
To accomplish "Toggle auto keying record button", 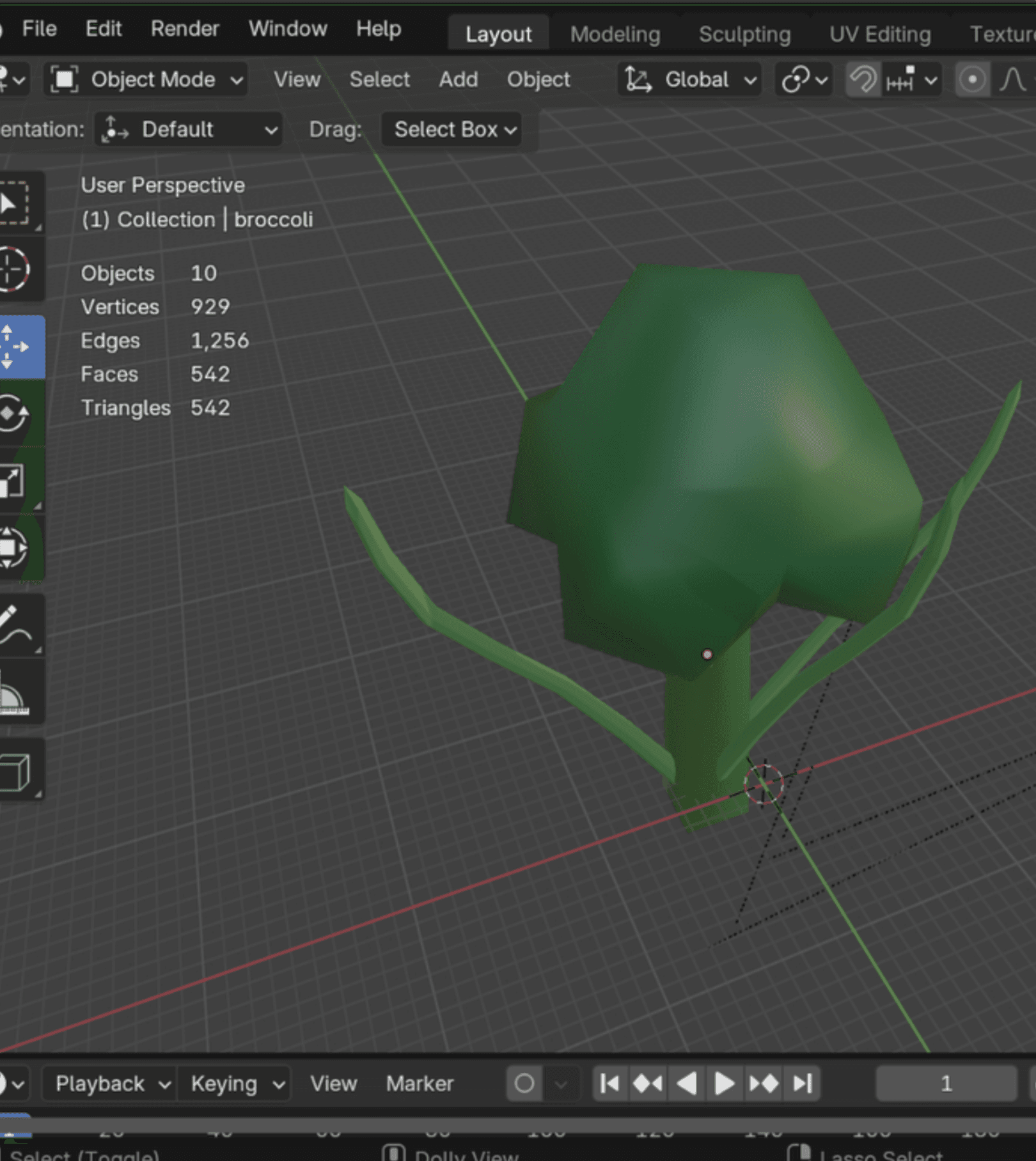I will [x=524, y=1084].
